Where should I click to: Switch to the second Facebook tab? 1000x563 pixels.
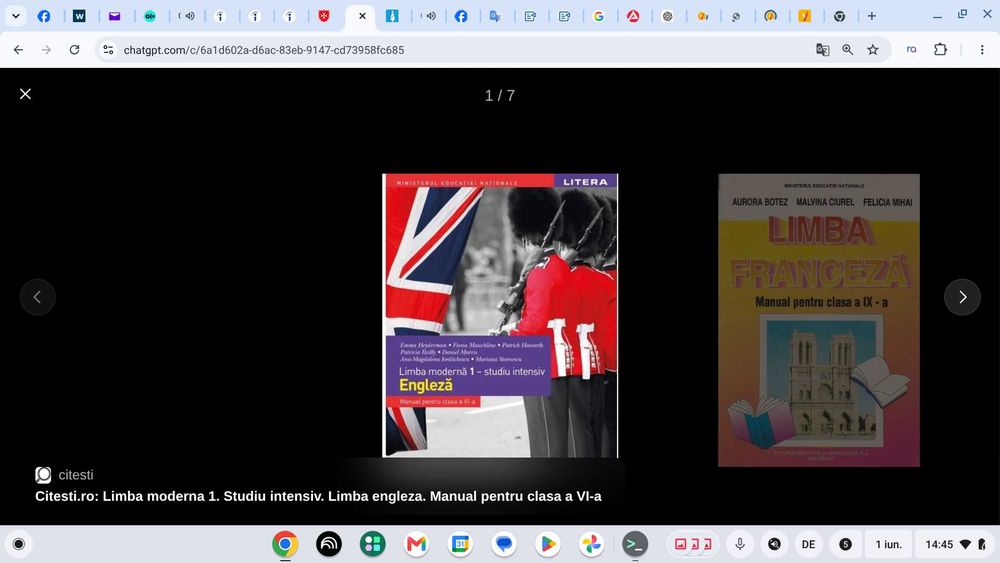[460, 16]
